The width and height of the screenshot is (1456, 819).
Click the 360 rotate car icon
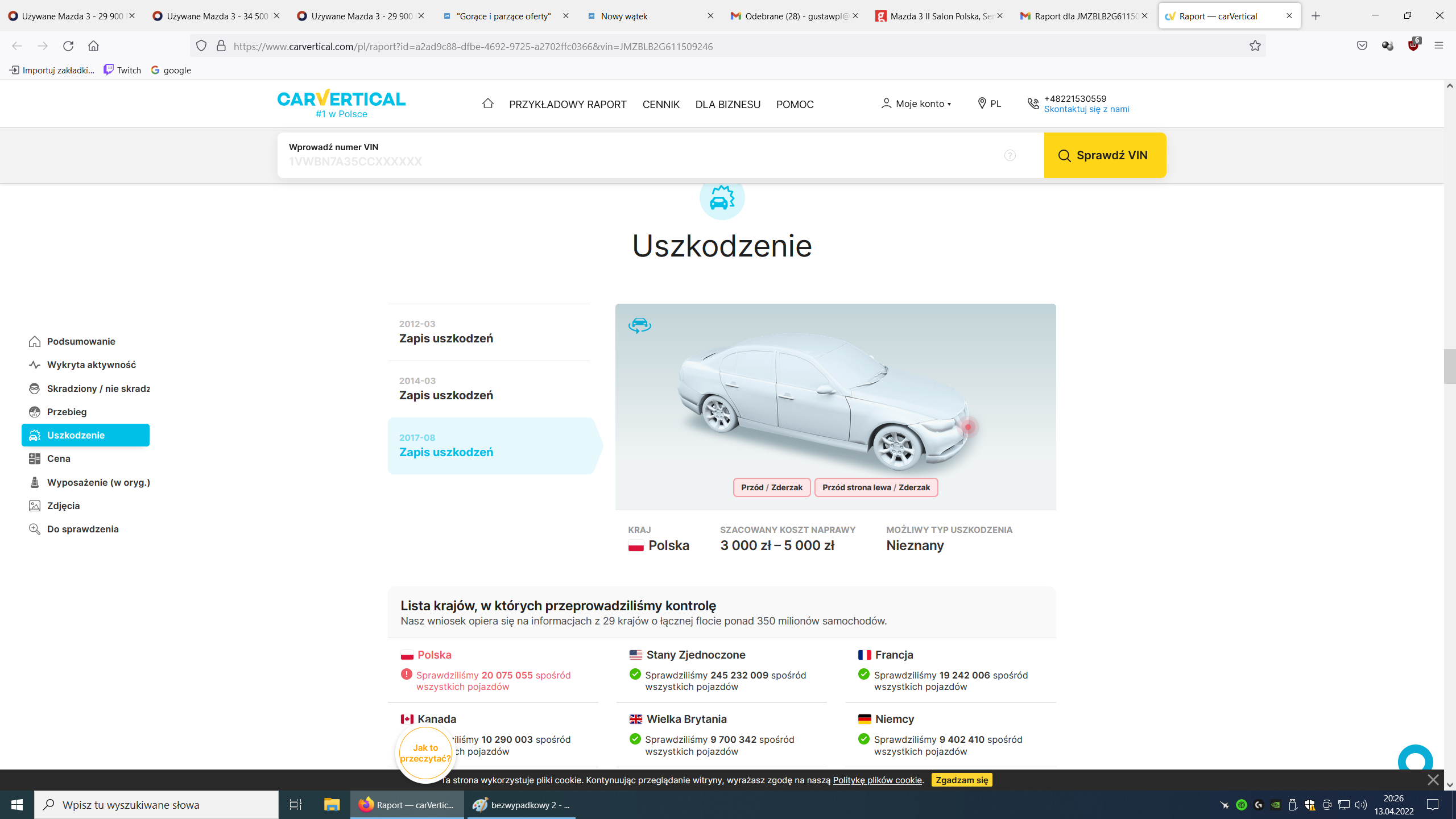coord(639,325)
